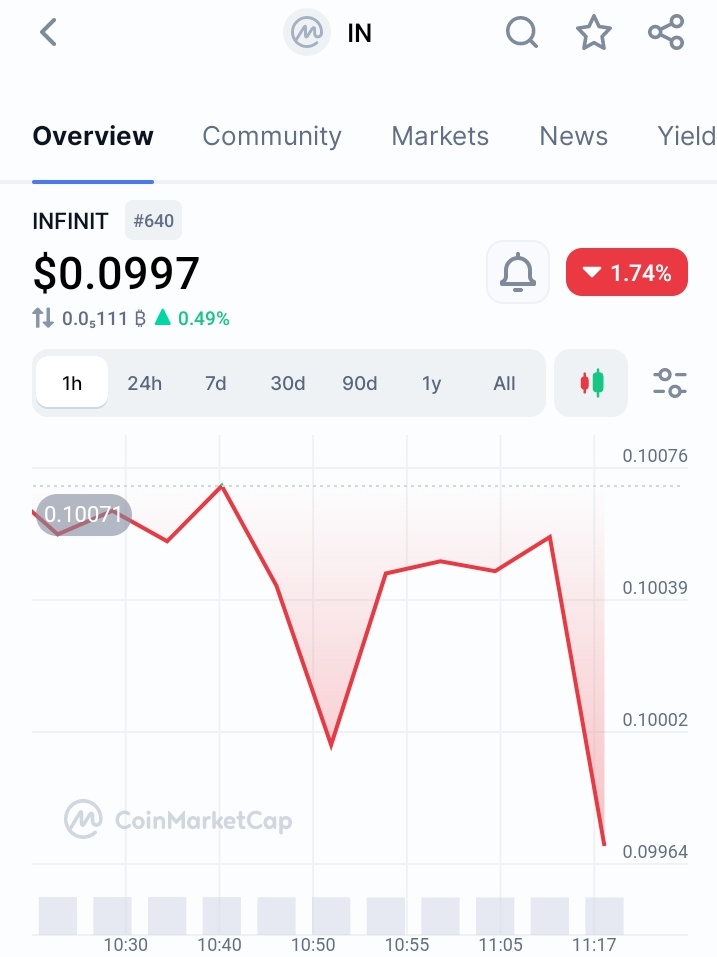Toggle the 1.74% change badge

pyautogui.click(x=627, y=272)
